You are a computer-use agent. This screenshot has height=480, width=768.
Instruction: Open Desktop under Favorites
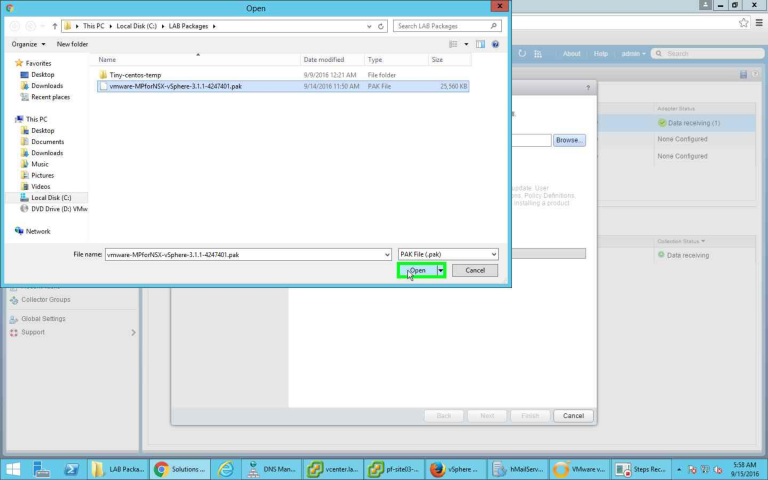click(43, 74)
